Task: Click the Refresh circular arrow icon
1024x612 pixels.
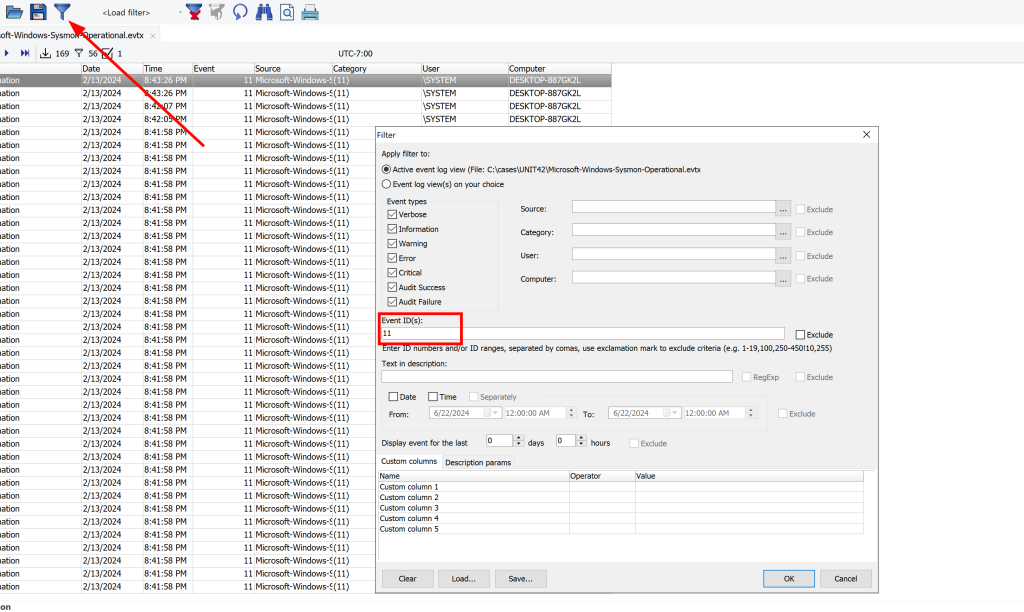Action: click(240, 12)
